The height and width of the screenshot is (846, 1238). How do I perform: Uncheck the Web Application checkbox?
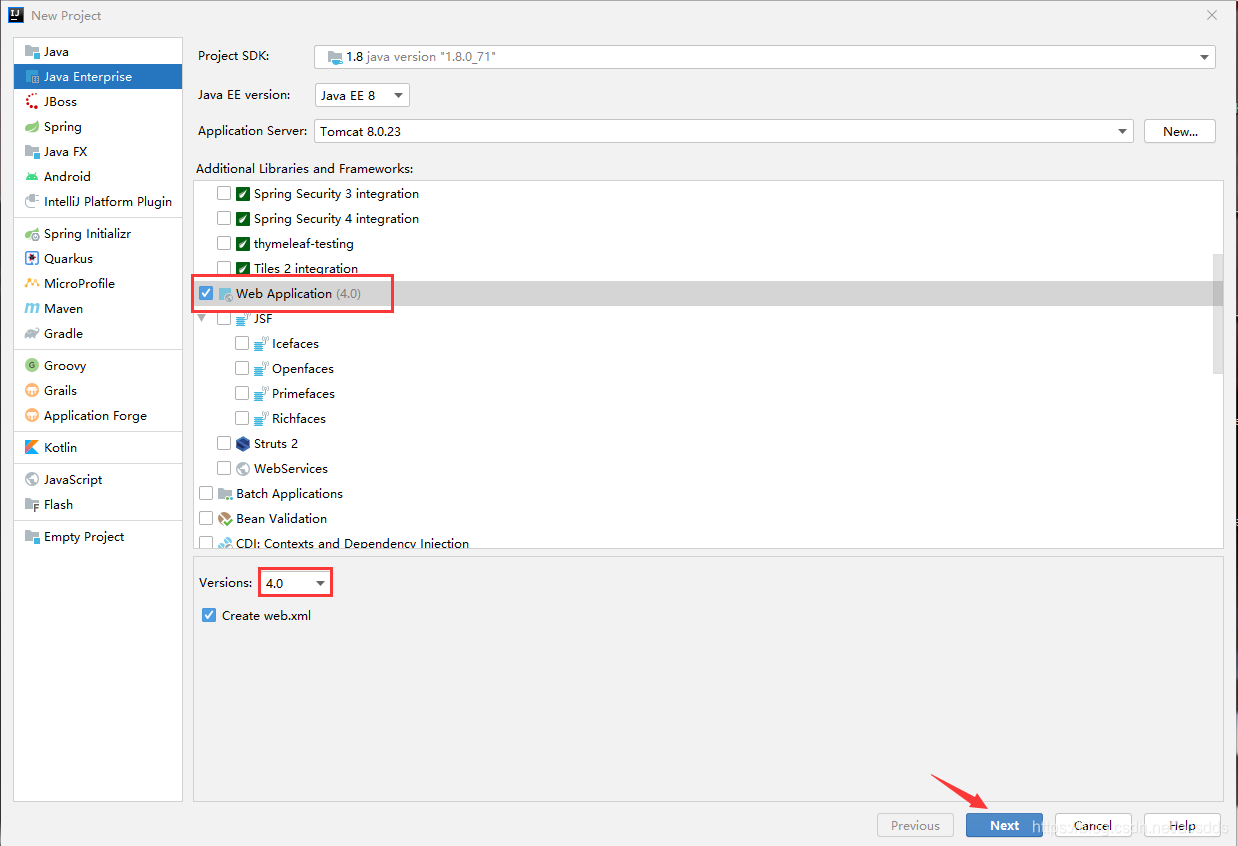[206, 293]
